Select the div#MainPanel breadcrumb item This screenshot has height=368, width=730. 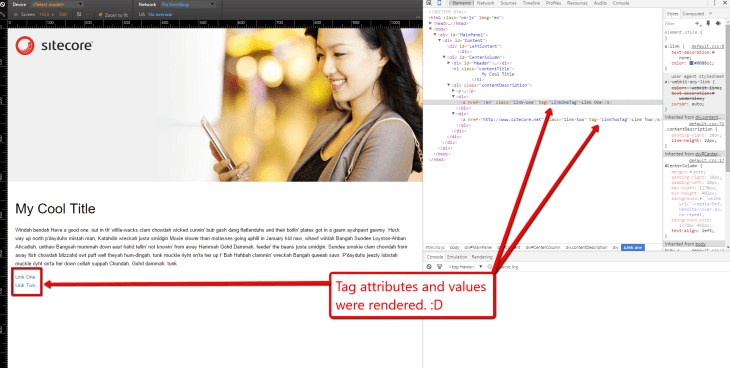pos(478,247)
